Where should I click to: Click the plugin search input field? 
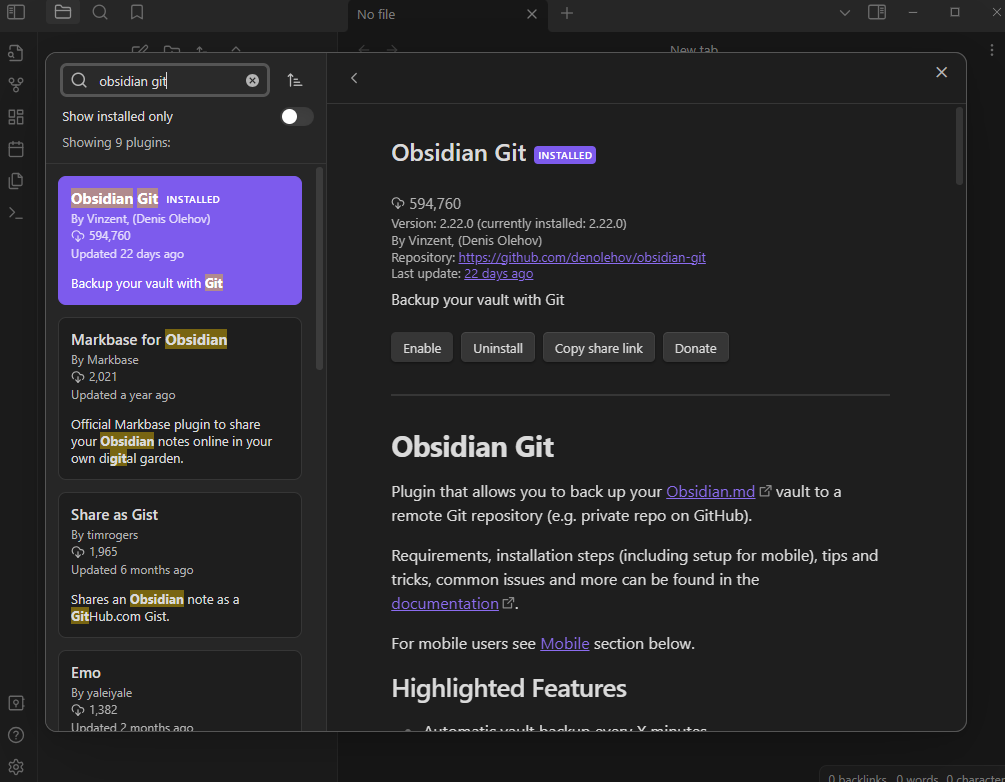click(x=165, y=80)
